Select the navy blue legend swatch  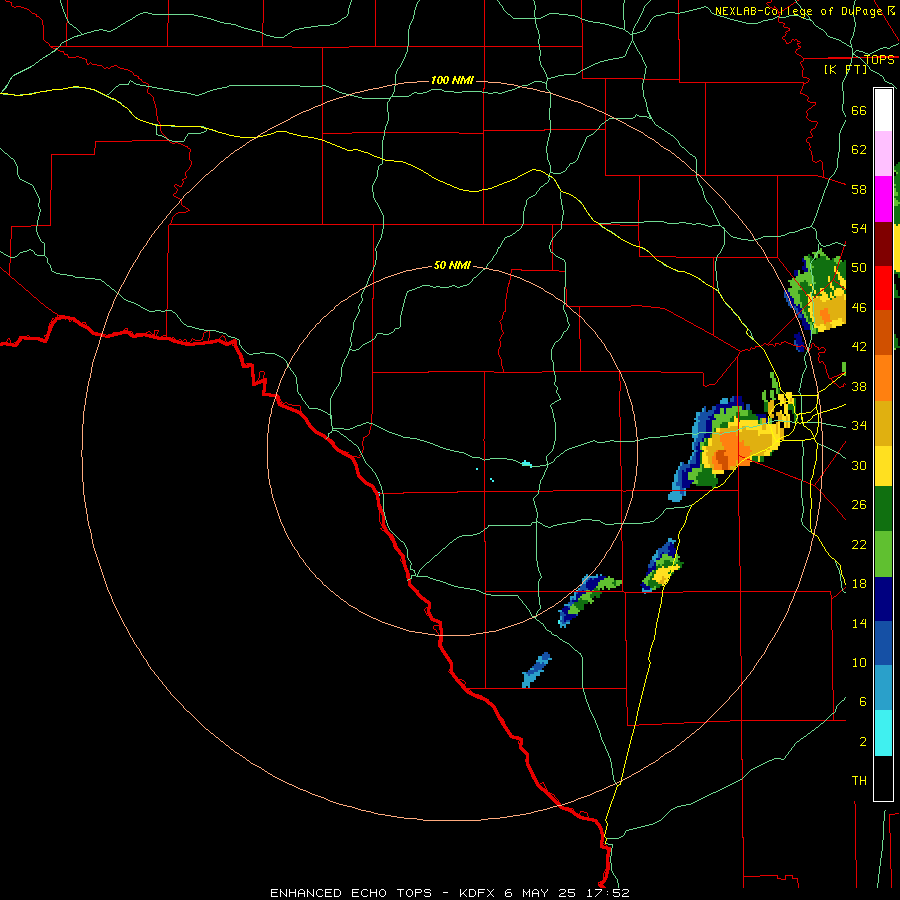(883, 599)
